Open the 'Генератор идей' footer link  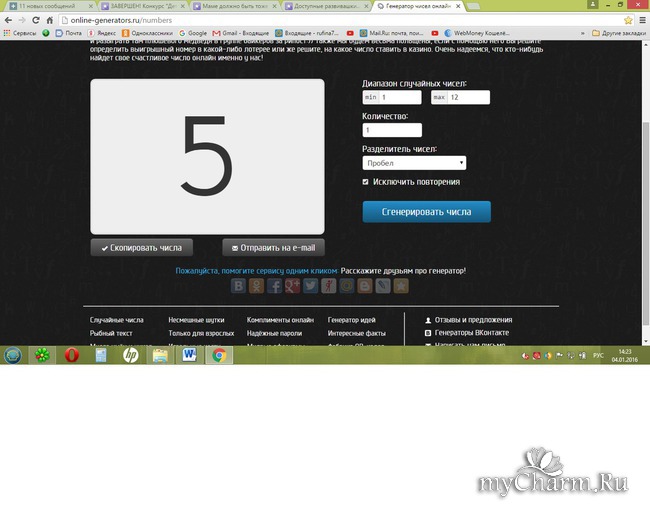tap(351, 320)
